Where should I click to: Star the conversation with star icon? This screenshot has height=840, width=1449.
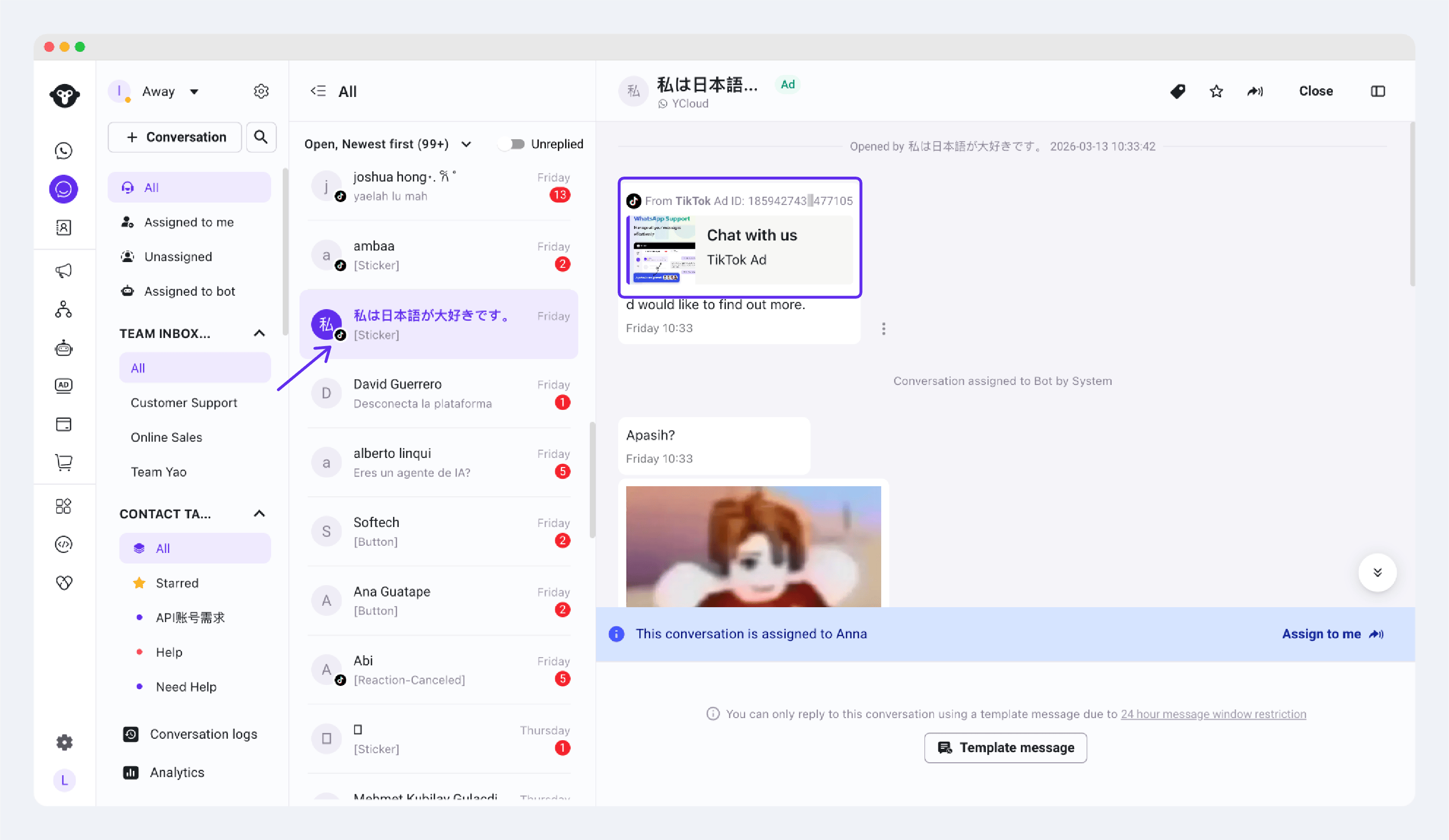[1216, 91]
